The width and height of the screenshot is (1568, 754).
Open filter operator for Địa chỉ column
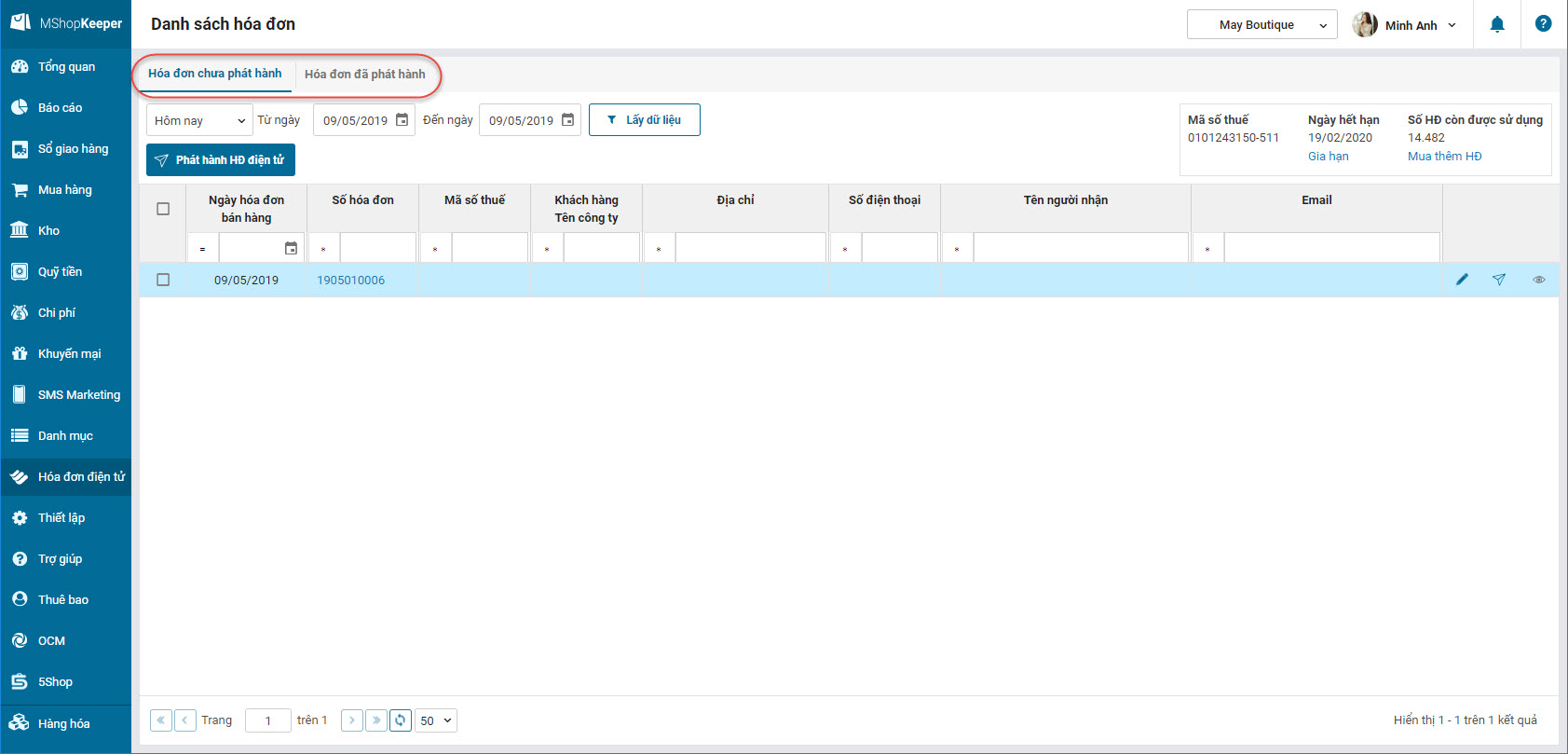pos(659,249)
